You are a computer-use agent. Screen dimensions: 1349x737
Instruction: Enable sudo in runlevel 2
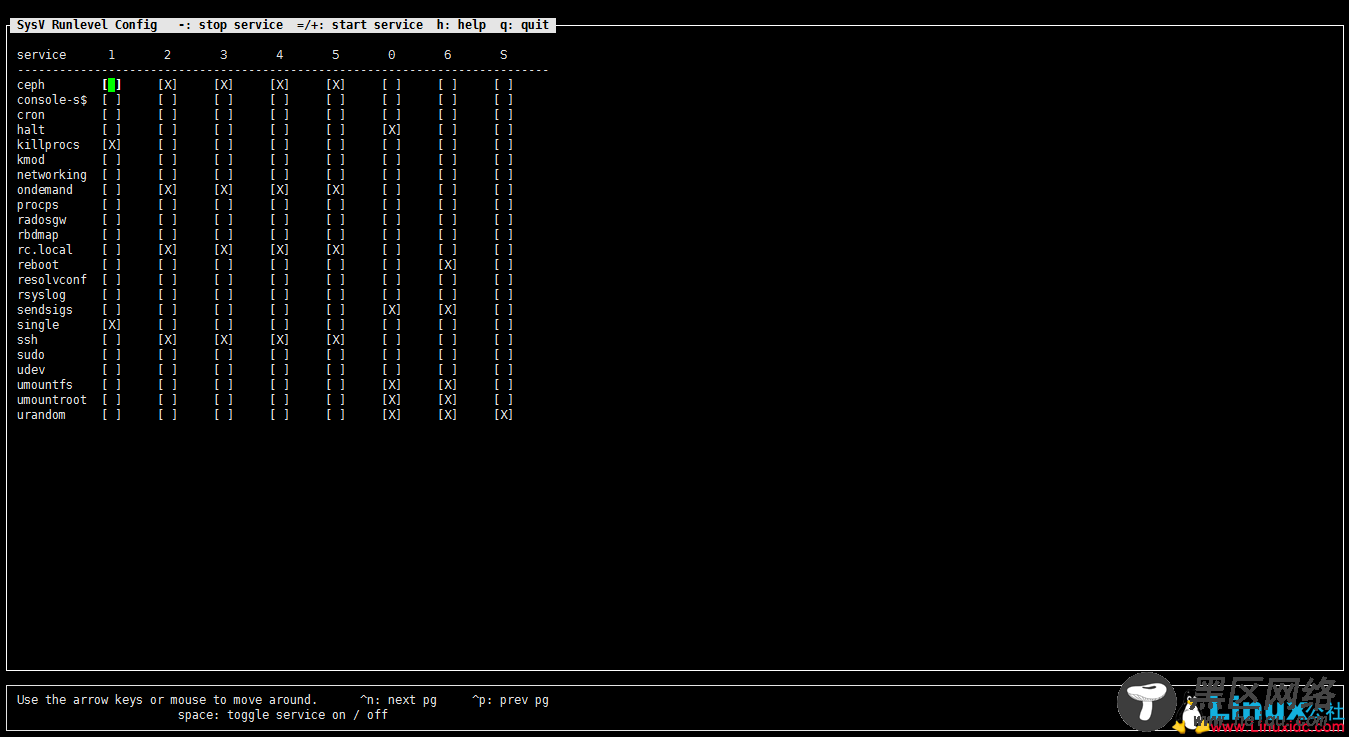click(x=168, y=355)
